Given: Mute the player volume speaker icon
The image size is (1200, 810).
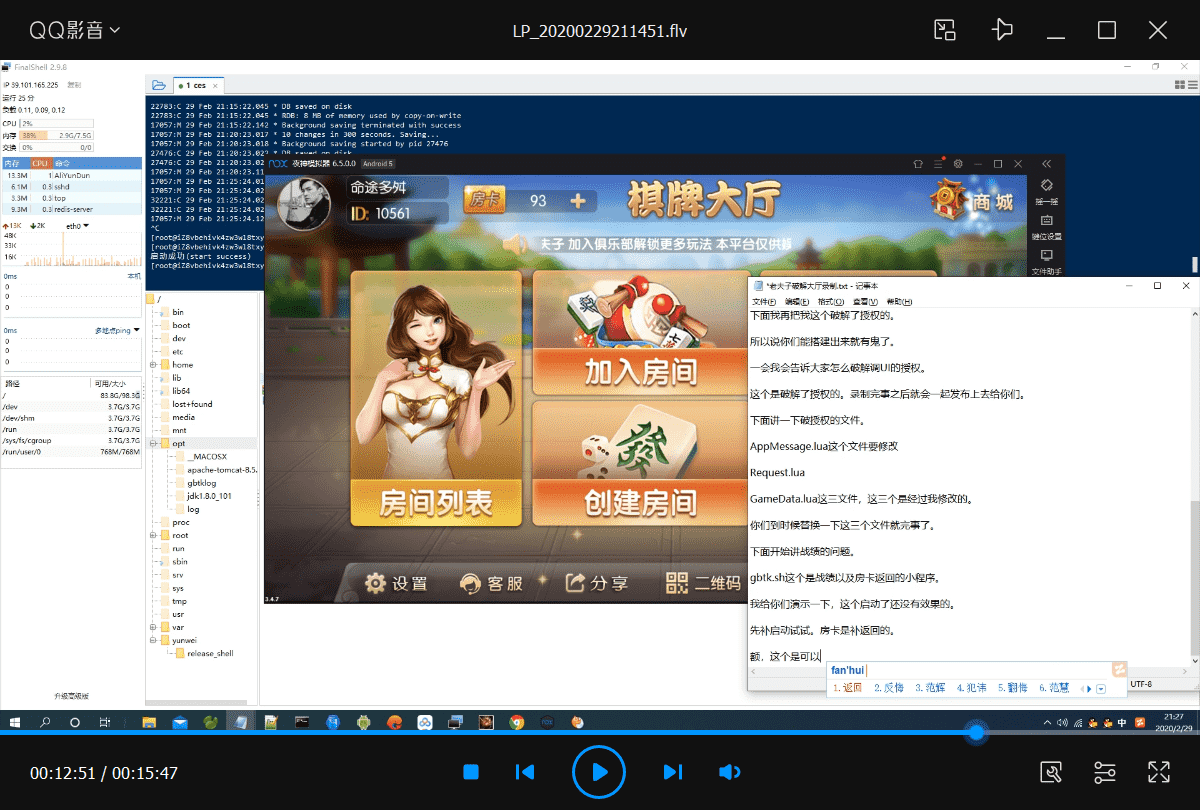Looking at the screenshot, I should tap(730, 772).
